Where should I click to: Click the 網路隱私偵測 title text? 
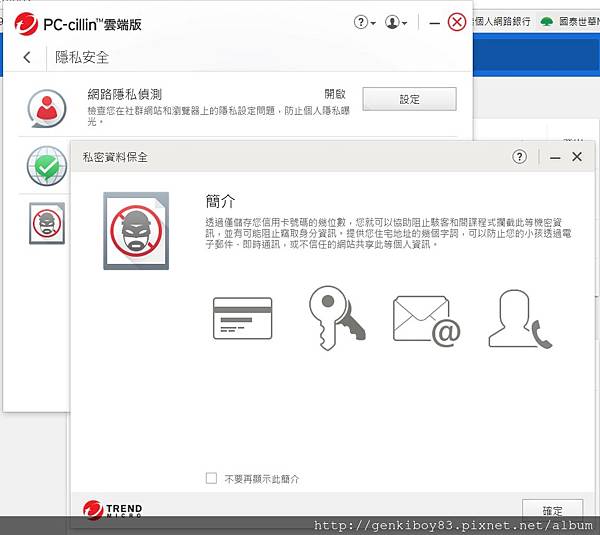click(125, 94)
